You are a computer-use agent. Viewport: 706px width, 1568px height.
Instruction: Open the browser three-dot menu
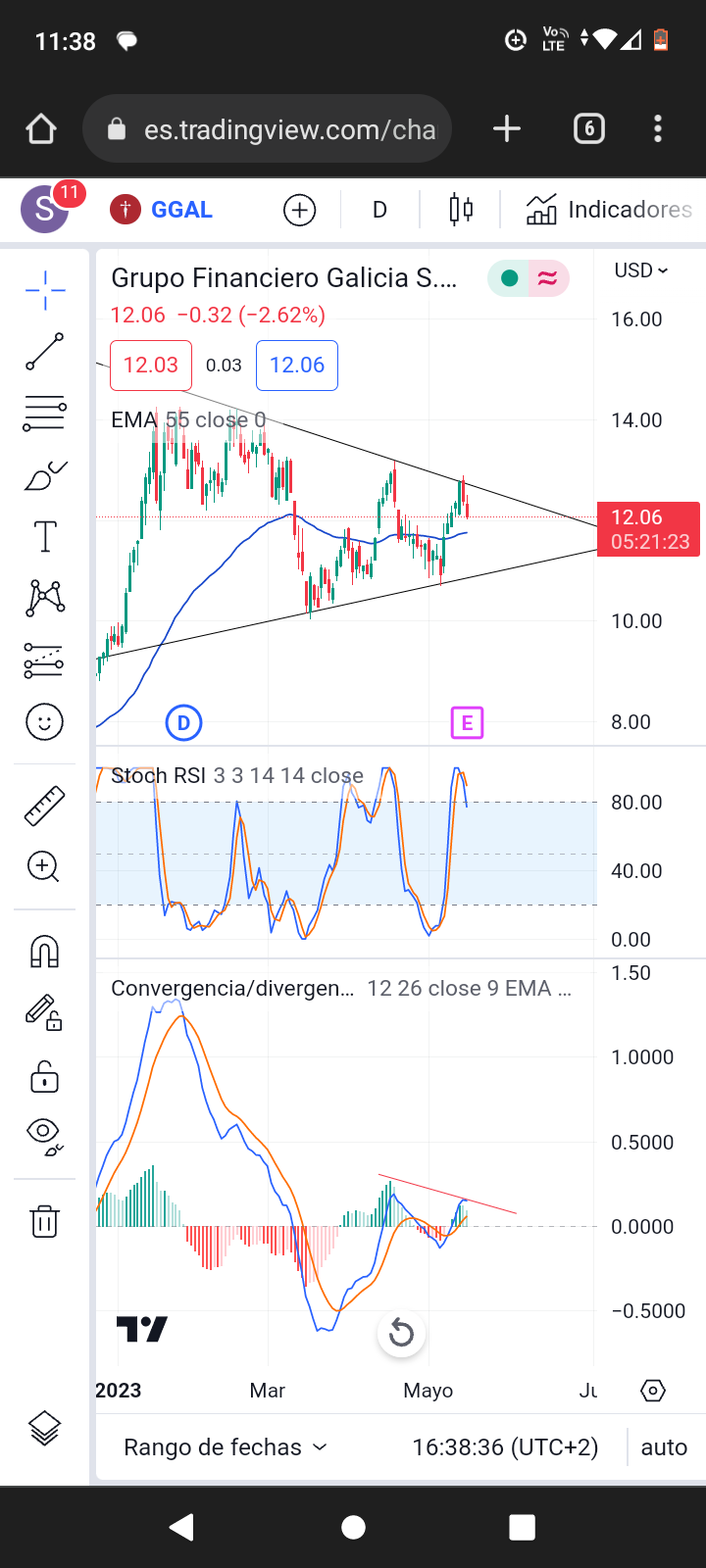658,128
